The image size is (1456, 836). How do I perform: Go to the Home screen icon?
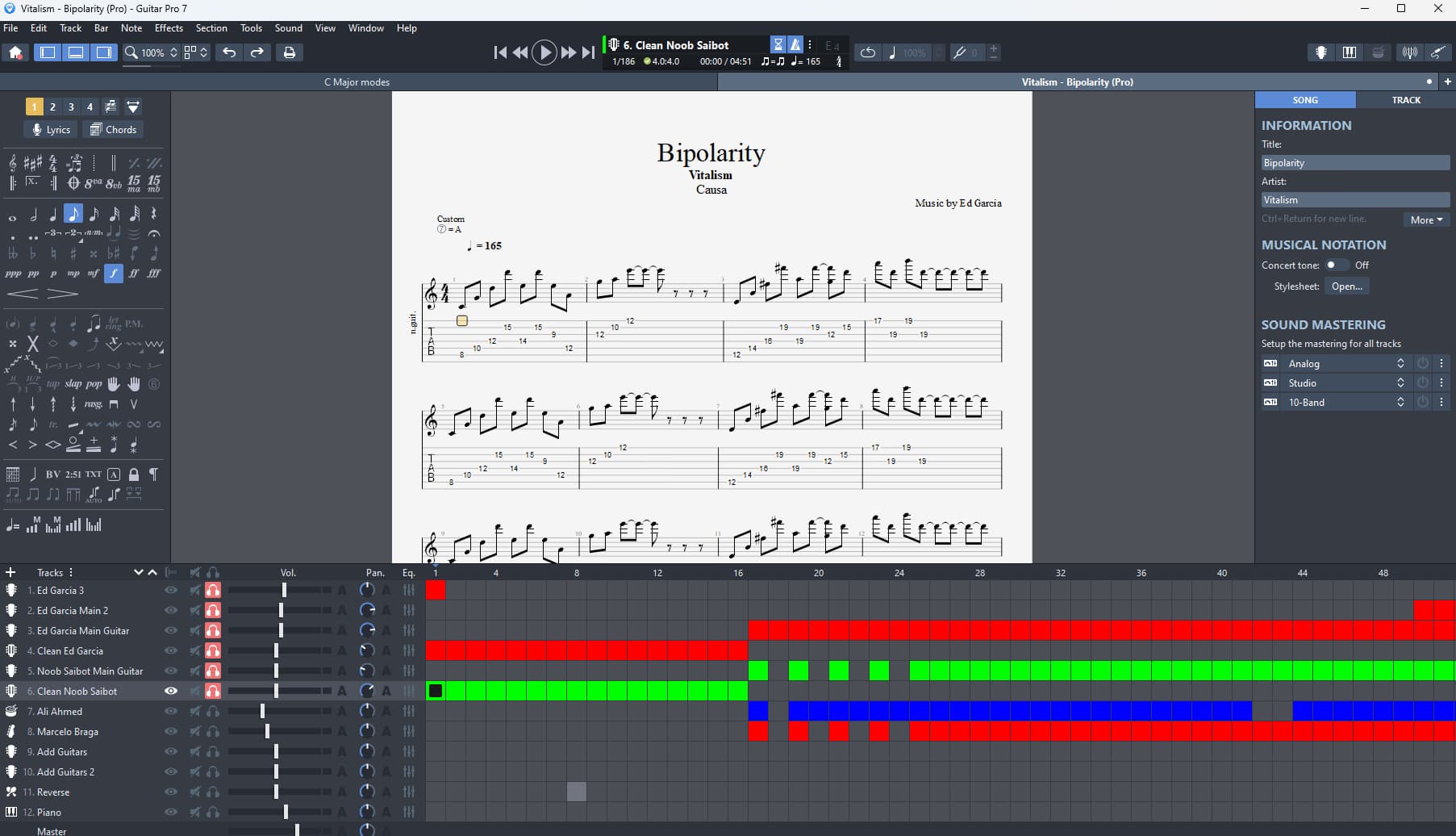[15, 52]
